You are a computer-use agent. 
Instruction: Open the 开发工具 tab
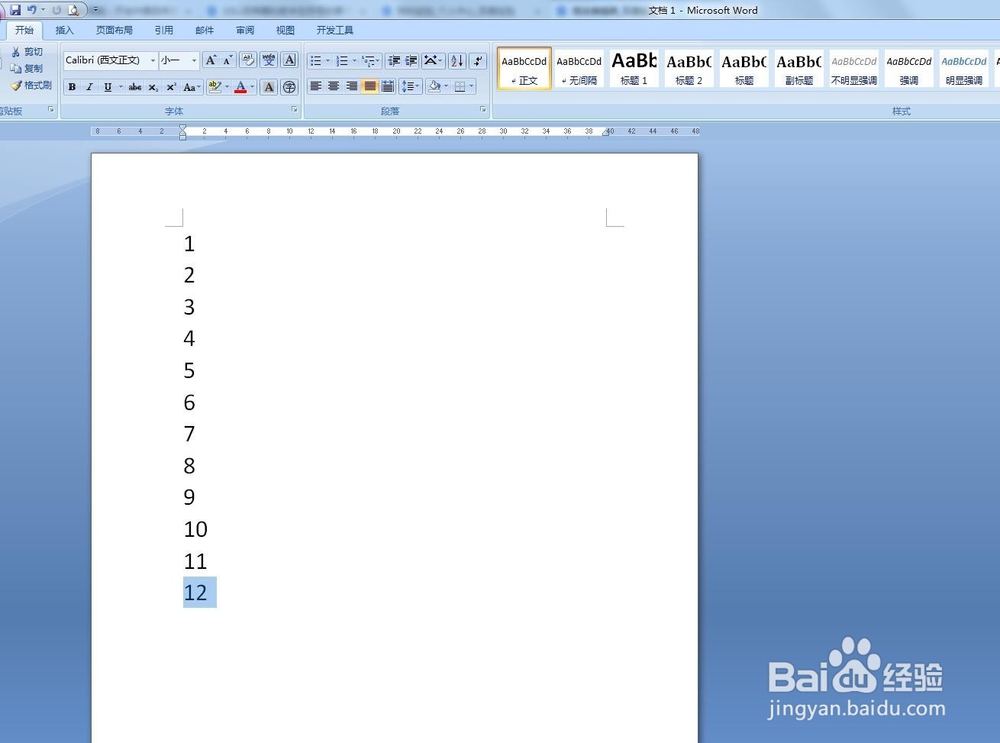click(335, 30)
